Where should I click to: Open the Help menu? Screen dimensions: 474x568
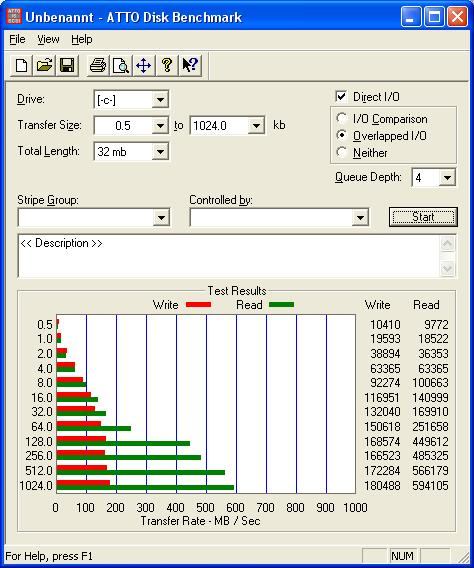coord(81,39)
